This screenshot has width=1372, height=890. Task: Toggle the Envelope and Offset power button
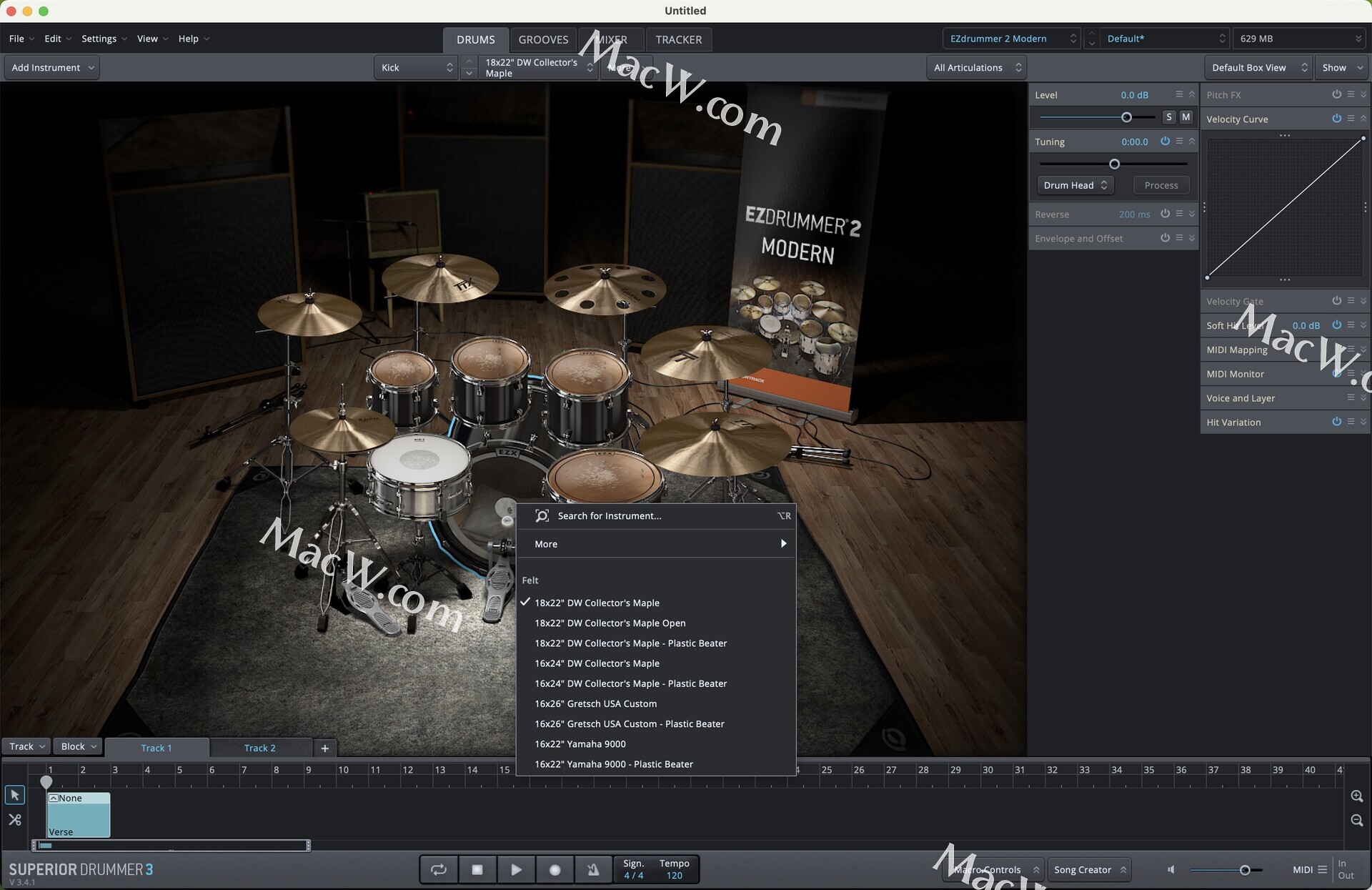[1165, 238]
